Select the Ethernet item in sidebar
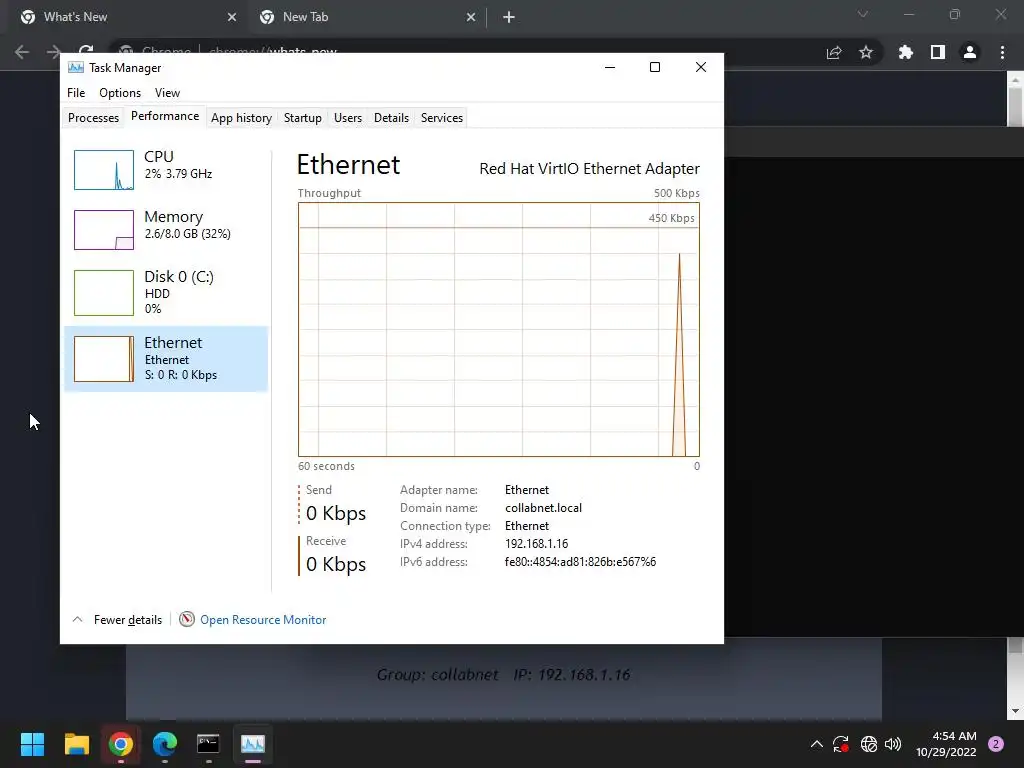The height and width of the screenshot is (768, 1024). click(166, 359)
